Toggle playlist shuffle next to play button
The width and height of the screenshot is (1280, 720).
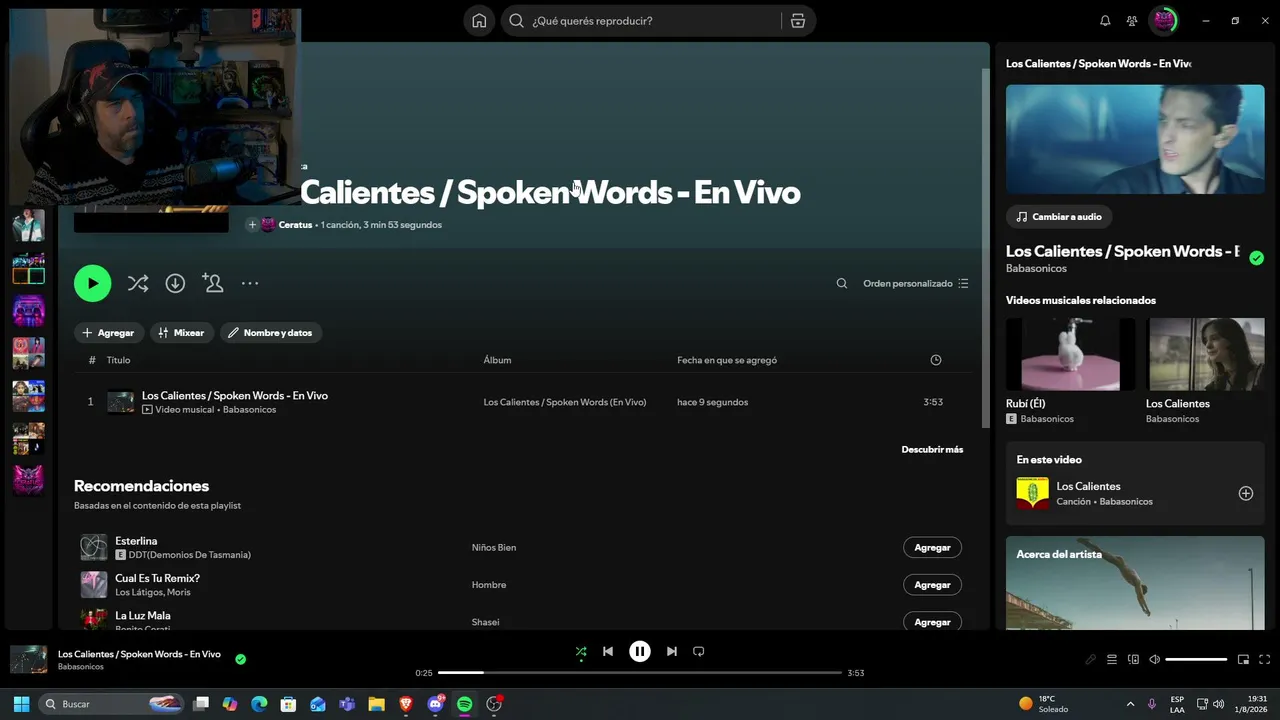click(x=138, y=284)
